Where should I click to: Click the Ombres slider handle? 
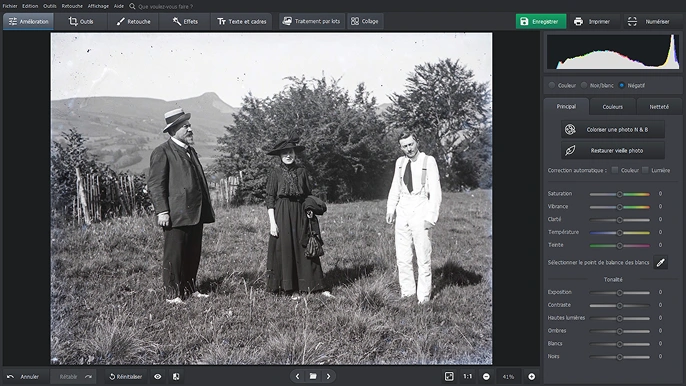coord(620,331)
